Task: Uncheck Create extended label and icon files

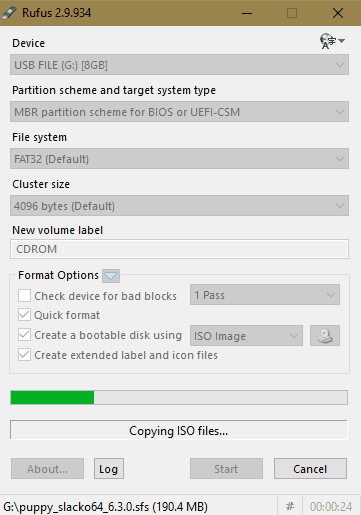Action: tap(24, 355)
